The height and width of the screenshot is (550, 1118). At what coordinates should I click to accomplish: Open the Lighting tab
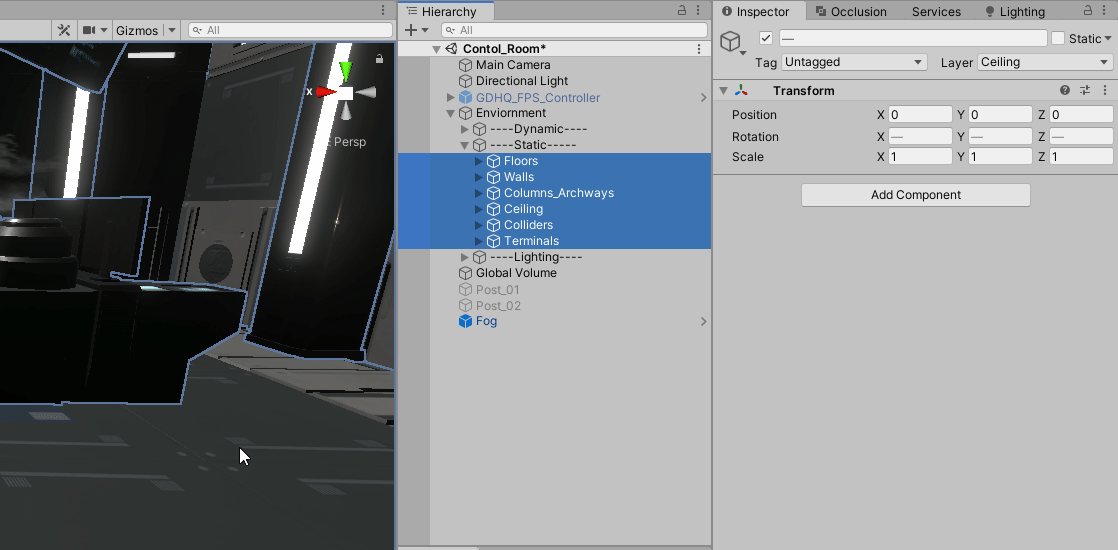[x=1015, y=11]
